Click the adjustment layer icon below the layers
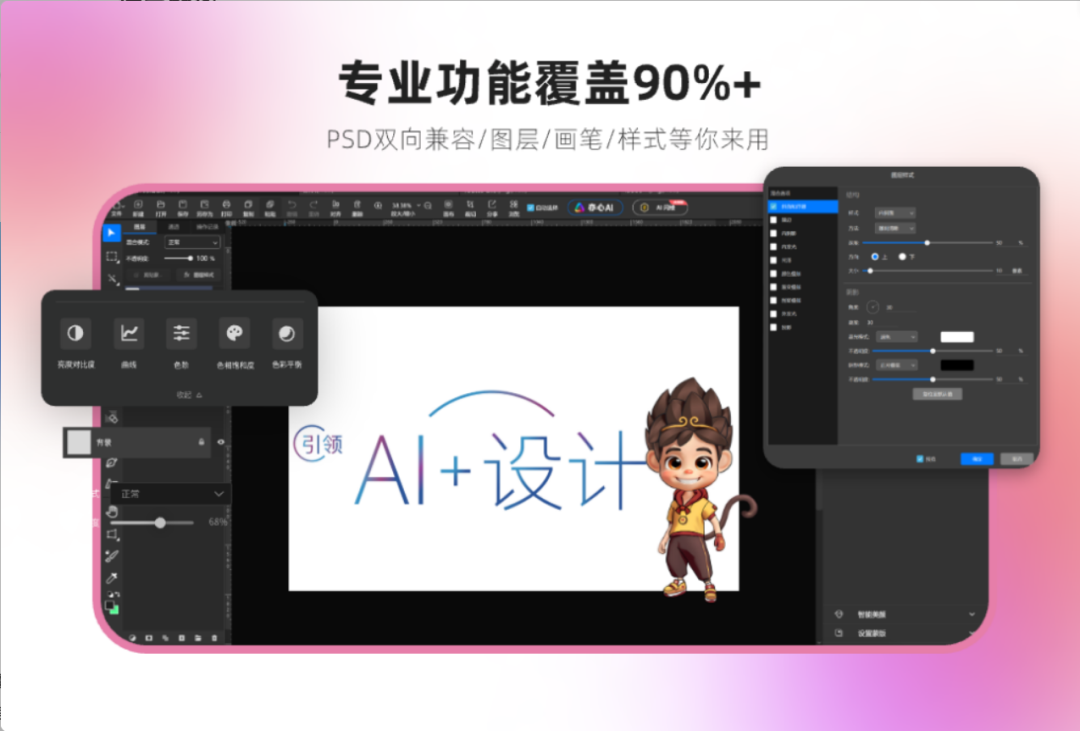This screenshot has width=1080, height=731. coord(132,638)
